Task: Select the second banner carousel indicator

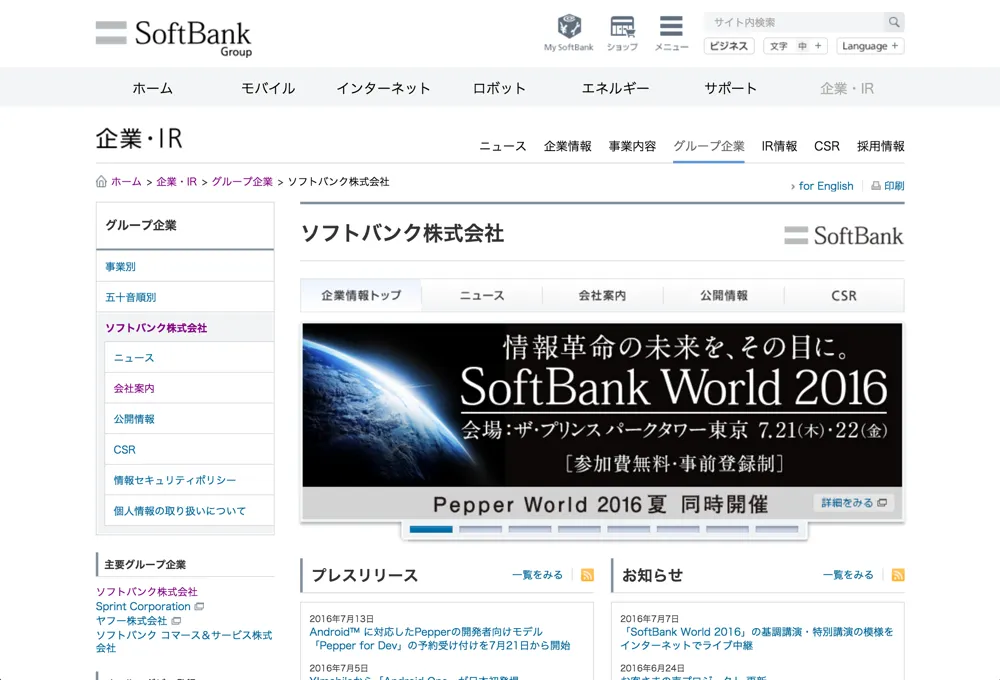Action: click(480, 529)
